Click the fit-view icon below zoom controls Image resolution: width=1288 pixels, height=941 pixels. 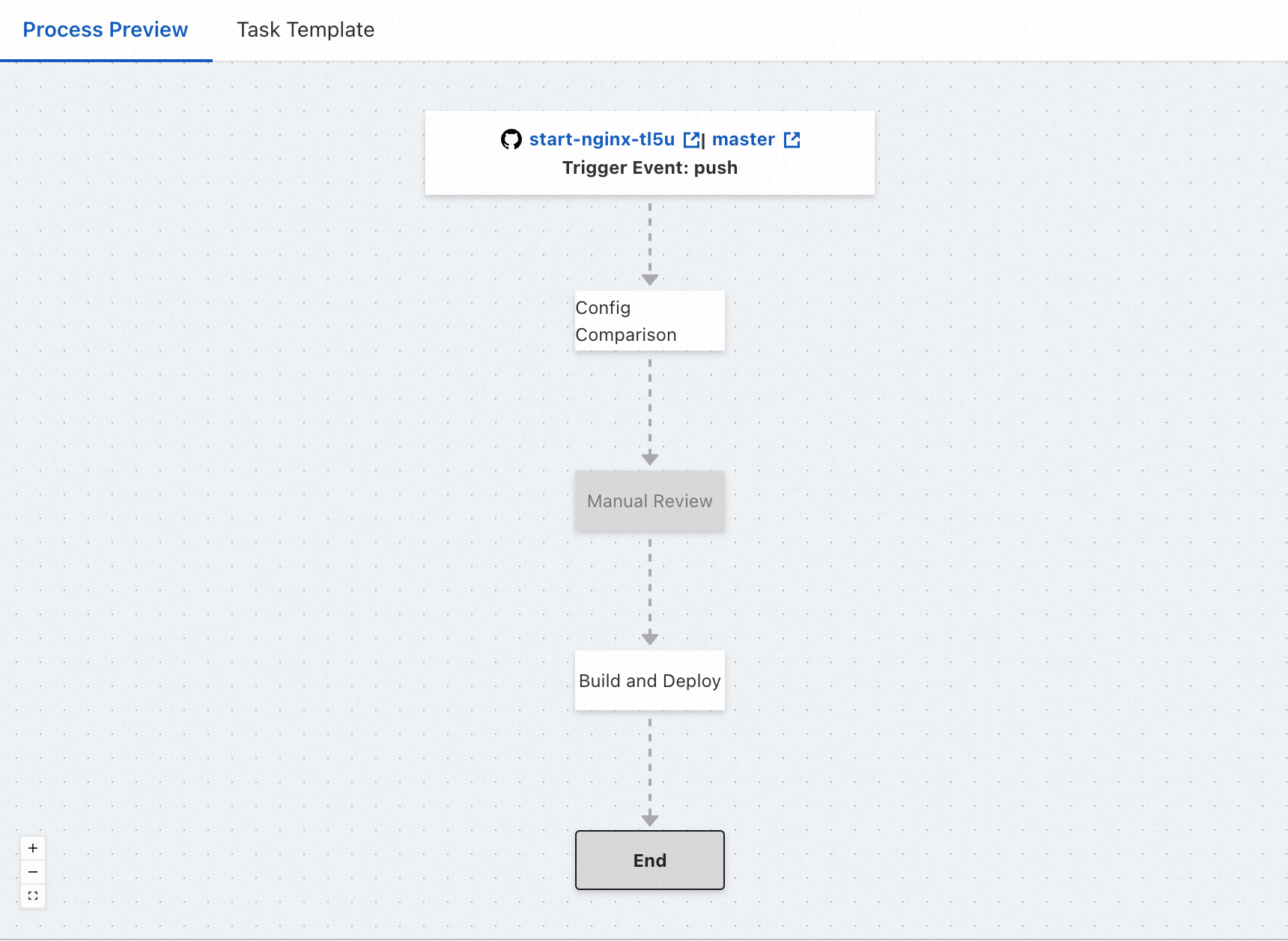33,896
